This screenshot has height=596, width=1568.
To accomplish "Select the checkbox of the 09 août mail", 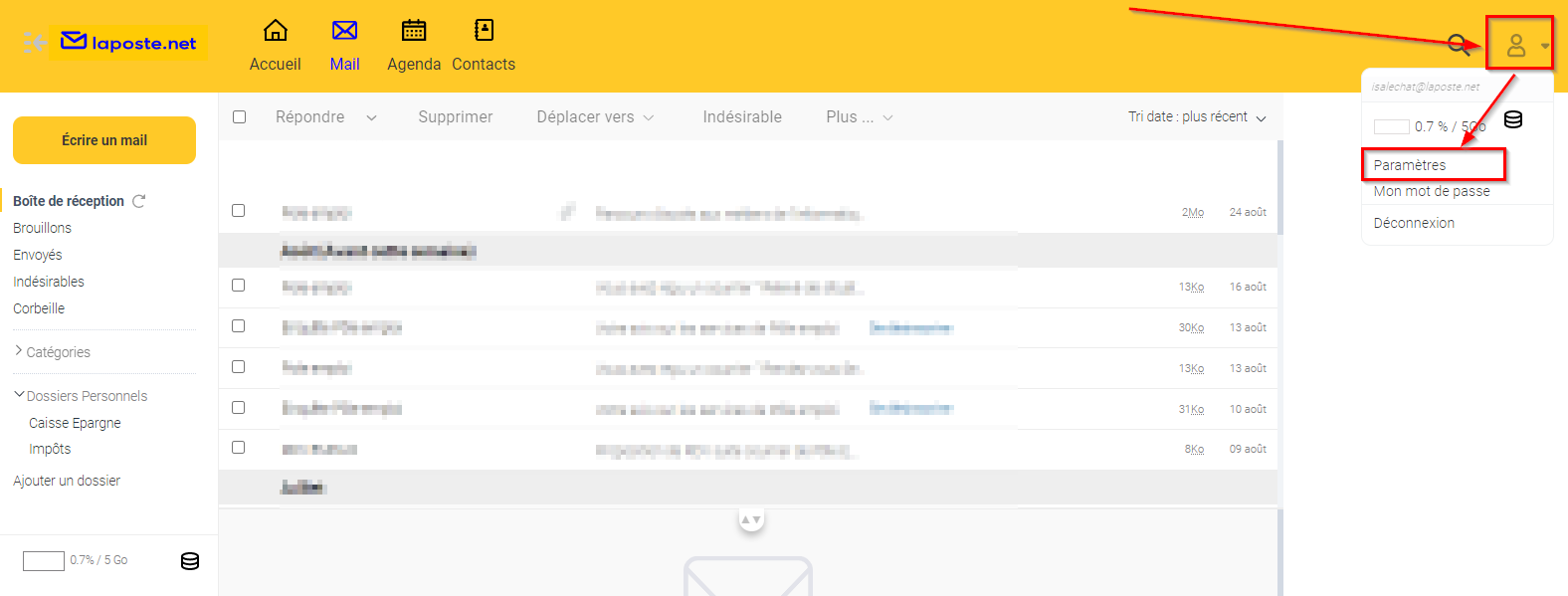I will [238, 448].
